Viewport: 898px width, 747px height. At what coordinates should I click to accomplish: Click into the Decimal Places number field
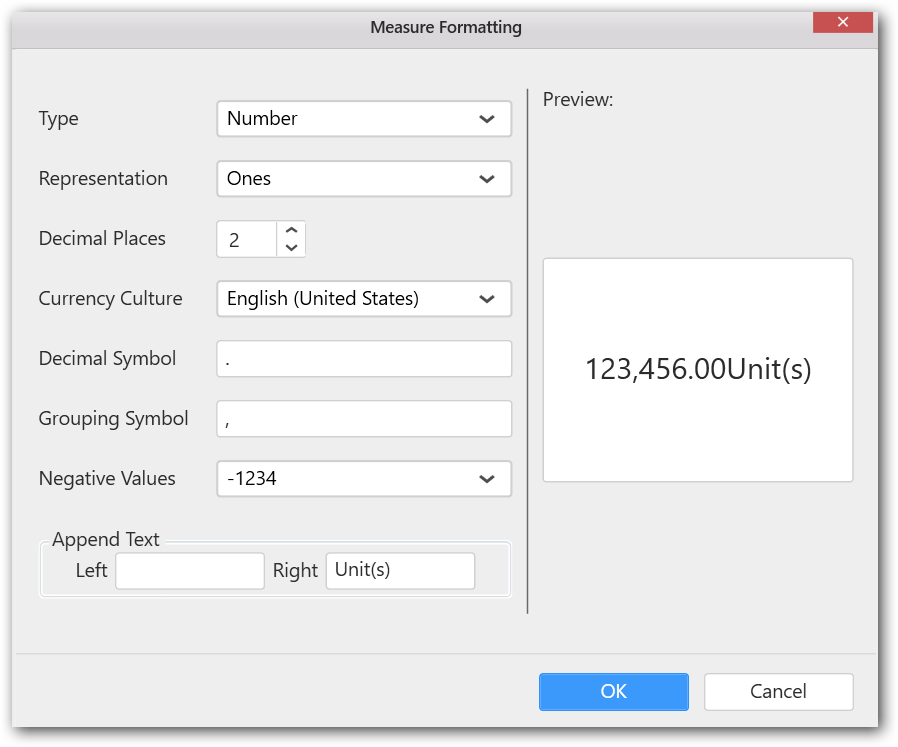pos(246,240)
